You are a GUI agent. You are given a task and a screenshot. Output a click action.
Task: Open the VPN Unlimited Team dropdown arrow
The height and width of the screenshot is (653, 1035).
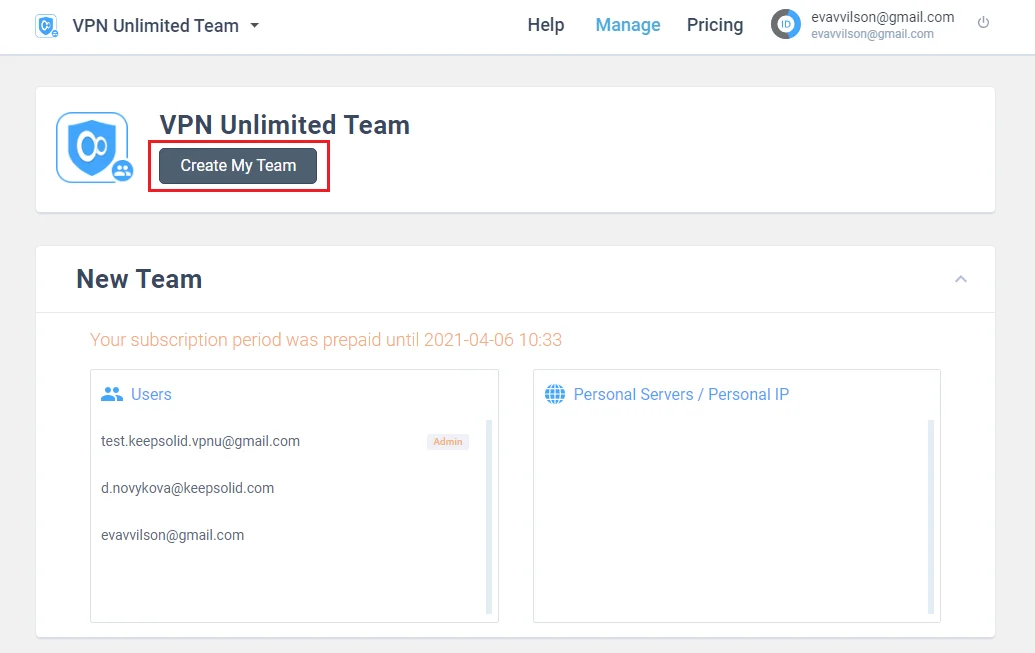coord(255,26)
